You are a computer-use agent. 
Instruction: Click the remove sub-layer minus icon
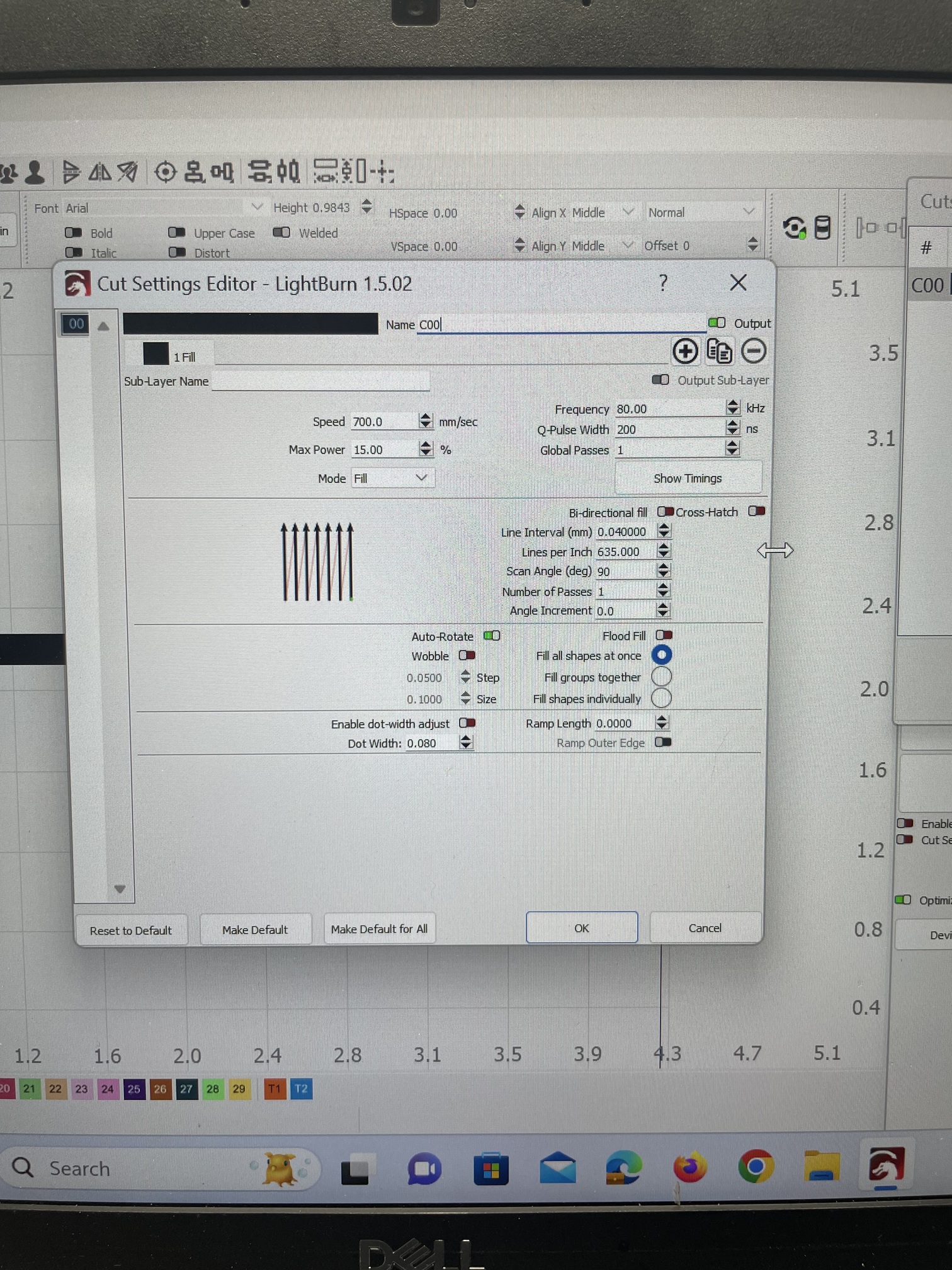click(754, 351)
